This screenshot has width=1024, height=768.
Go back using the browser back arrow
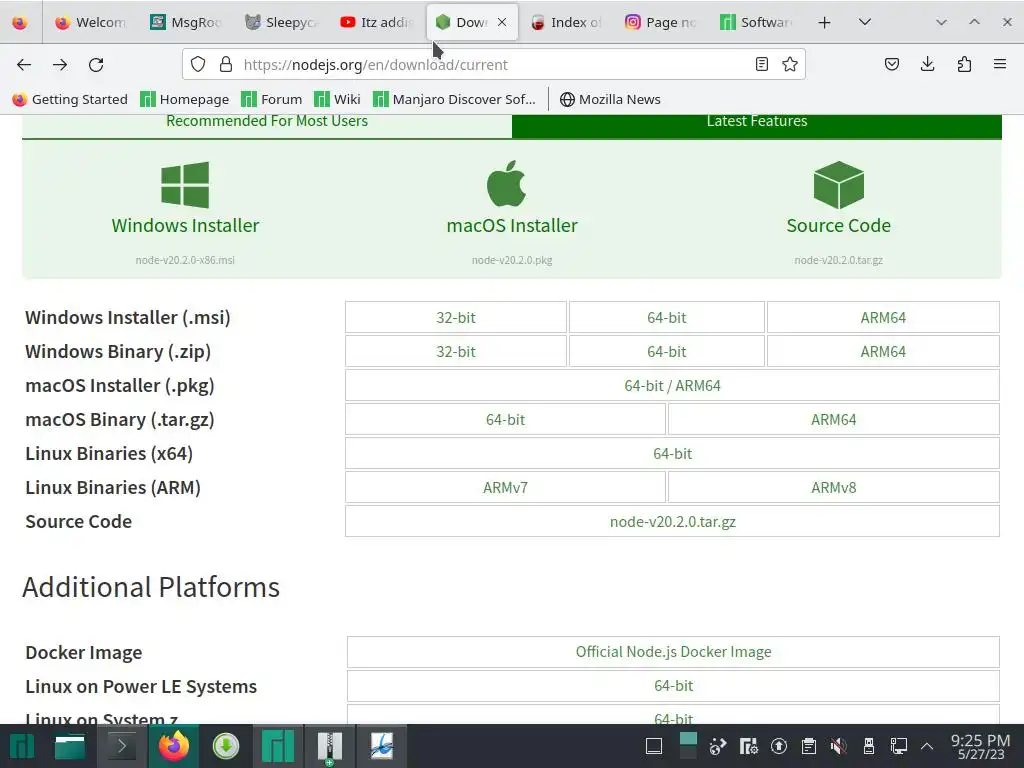[24, 65]
